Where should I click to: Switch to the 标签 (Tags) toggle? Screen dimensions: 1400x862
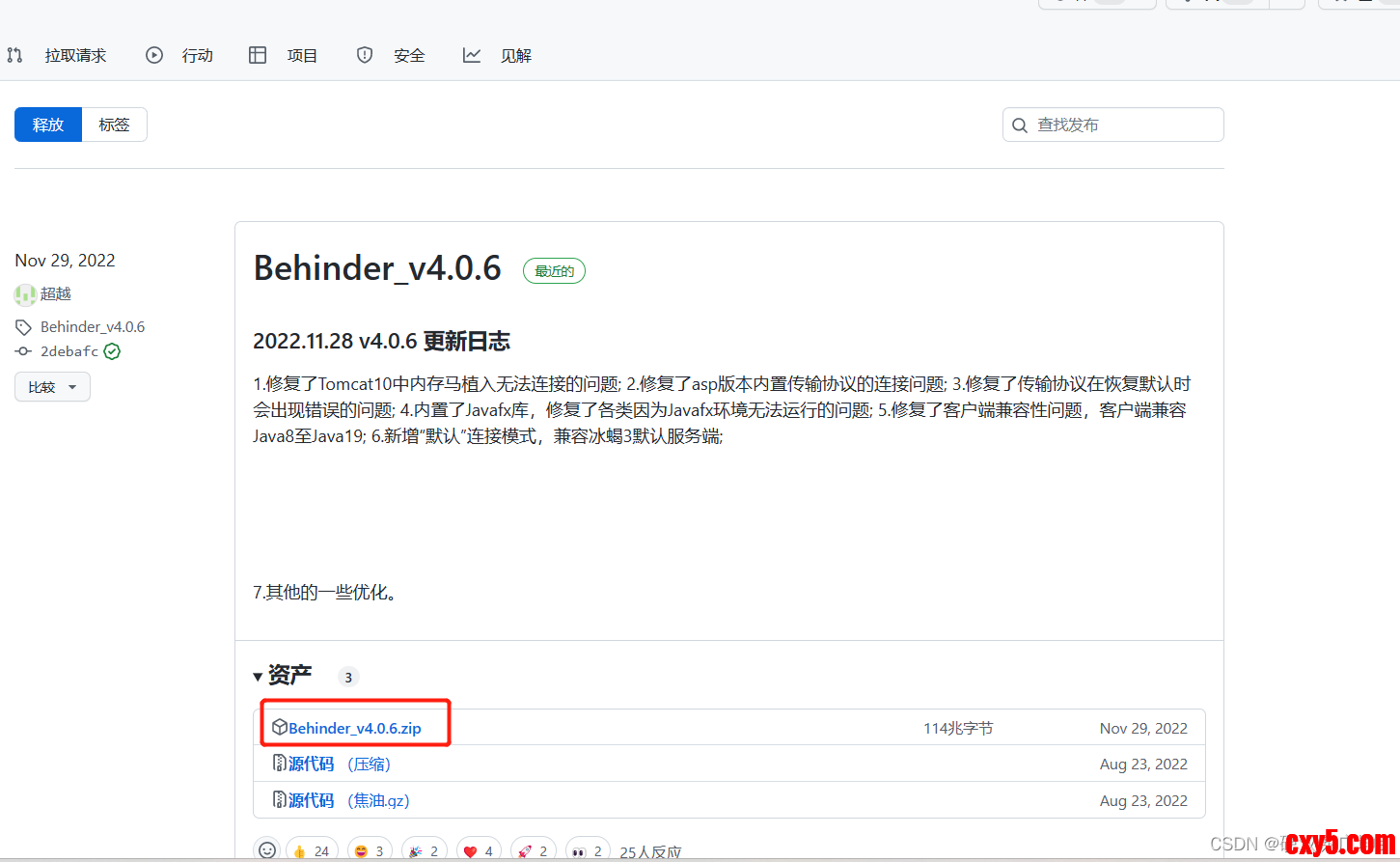(114, 125)
